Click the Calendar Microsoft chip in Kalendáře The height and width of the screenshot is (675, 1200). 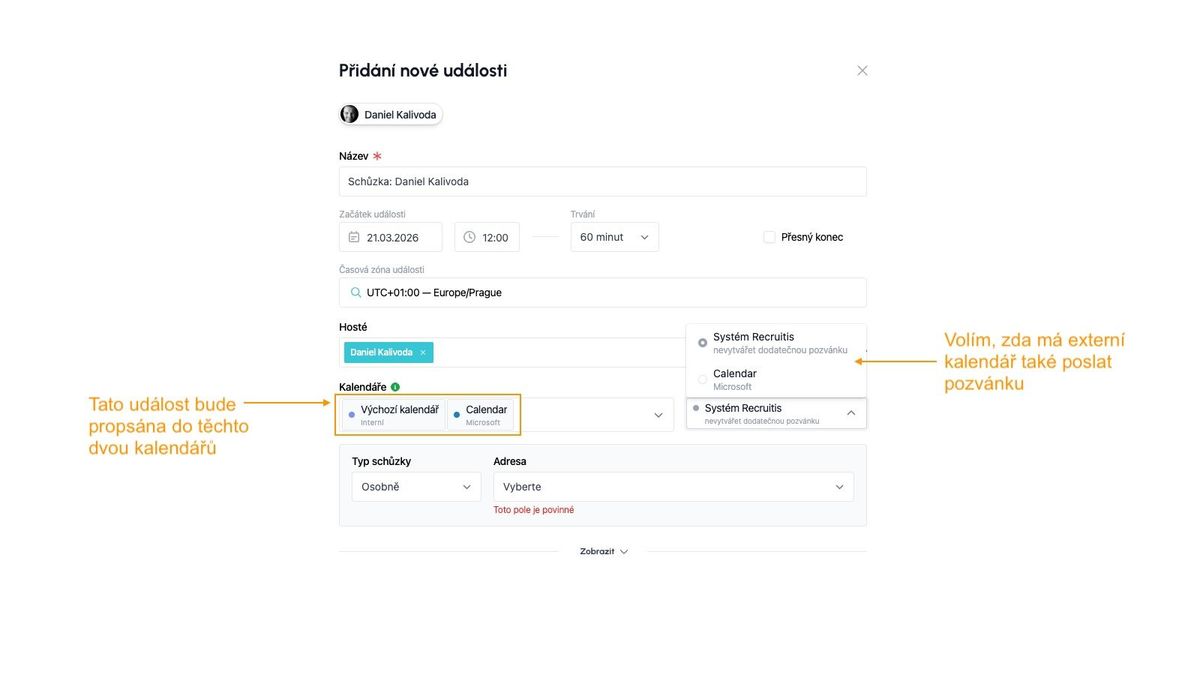point(480,414)
